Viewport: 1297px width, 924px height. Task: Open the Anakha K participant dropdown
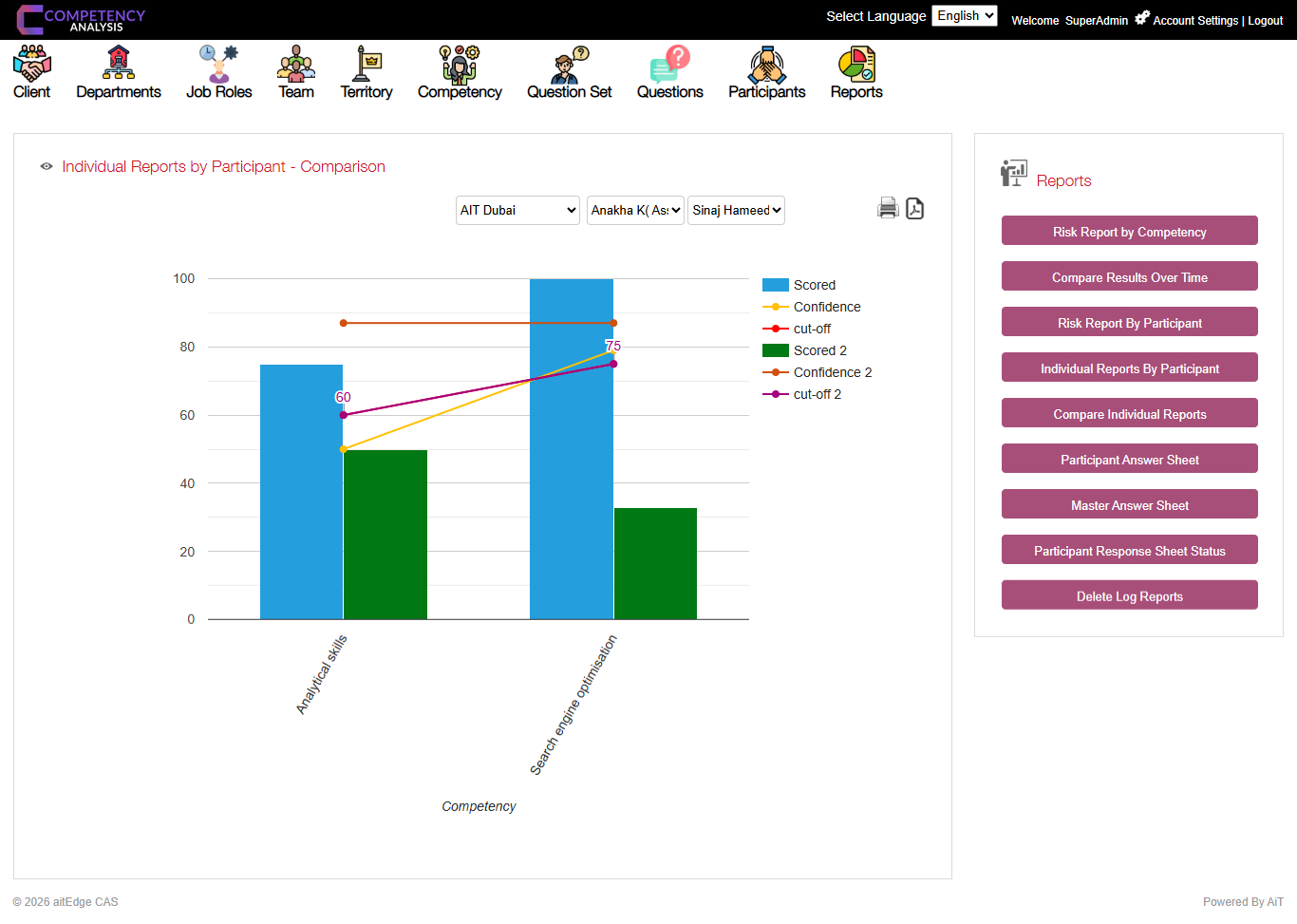coord(635,210)
